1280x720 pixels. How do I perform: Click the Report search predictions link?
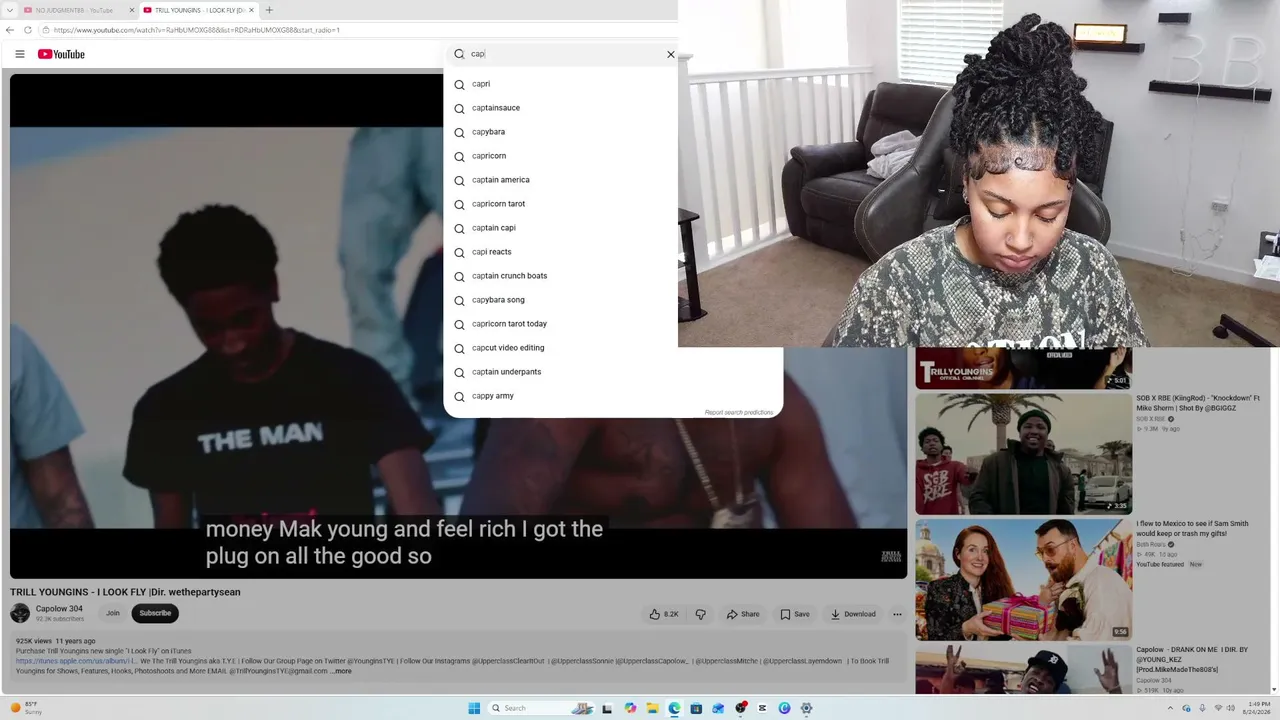pyautogui.click(x=739, y=412)
